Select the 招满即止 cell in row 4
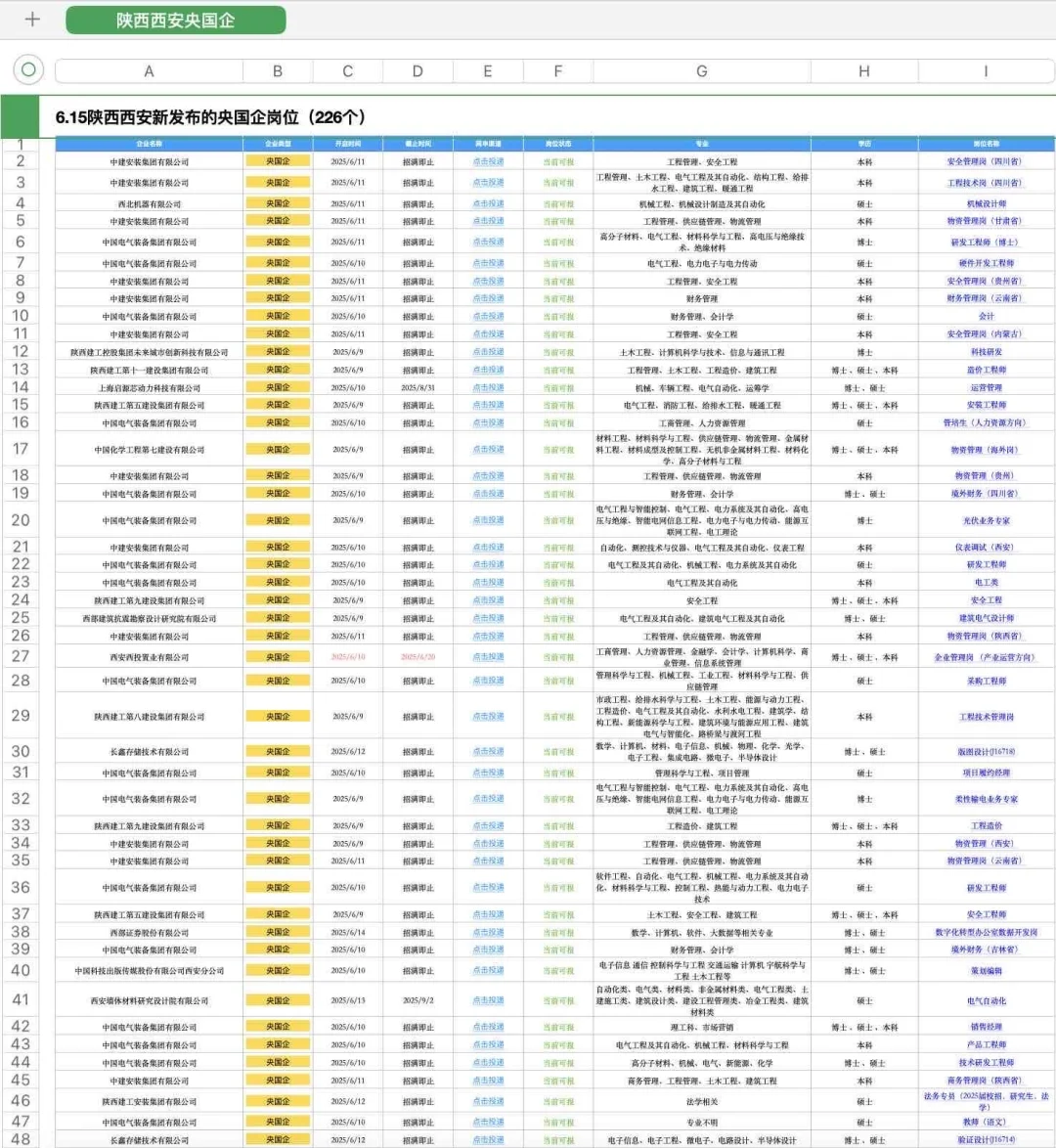The image size is (1056, 1148). pos(417,203)
